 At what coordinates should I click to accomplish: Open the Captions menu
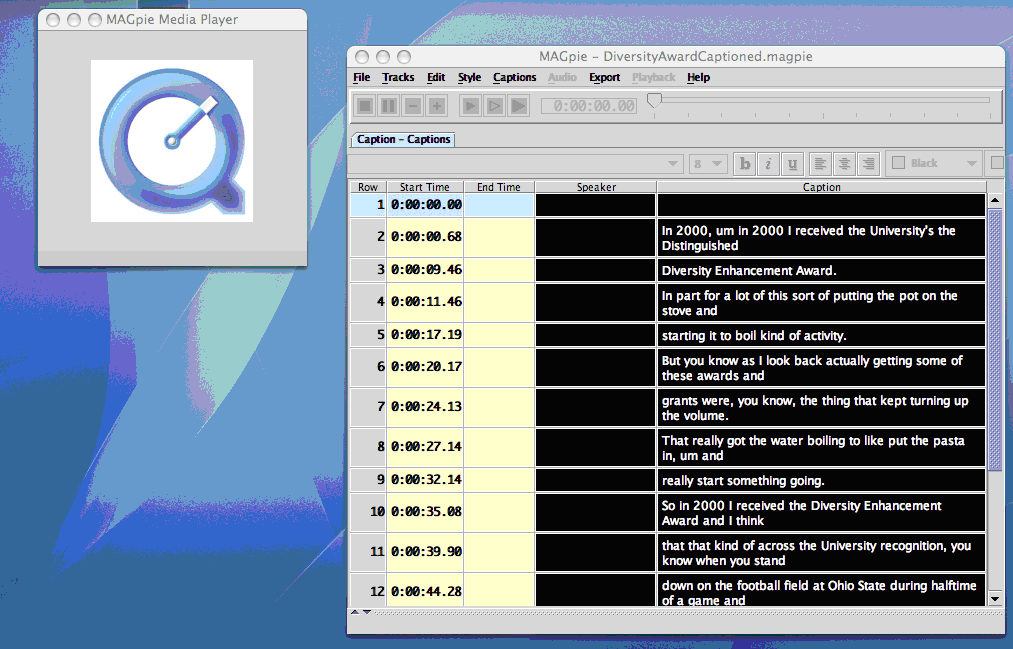(x=514, y=77)
